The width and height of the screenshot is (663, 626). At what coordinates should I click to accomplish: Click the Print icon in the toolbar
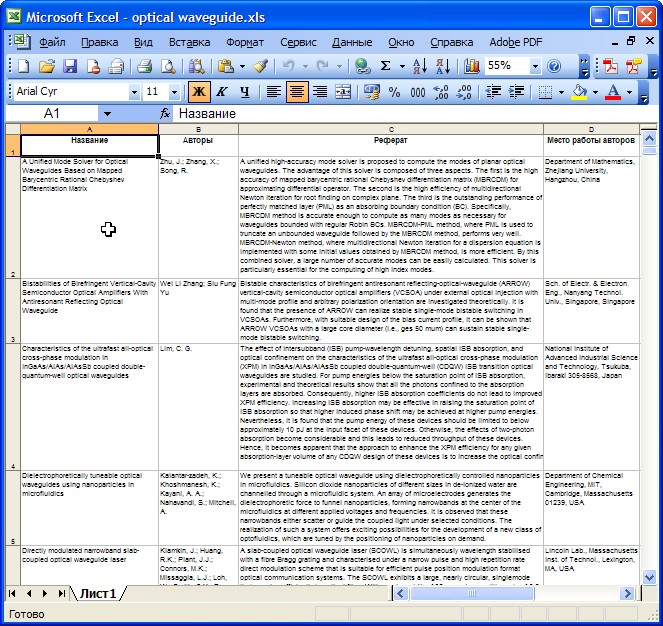(x=144, y=66)
